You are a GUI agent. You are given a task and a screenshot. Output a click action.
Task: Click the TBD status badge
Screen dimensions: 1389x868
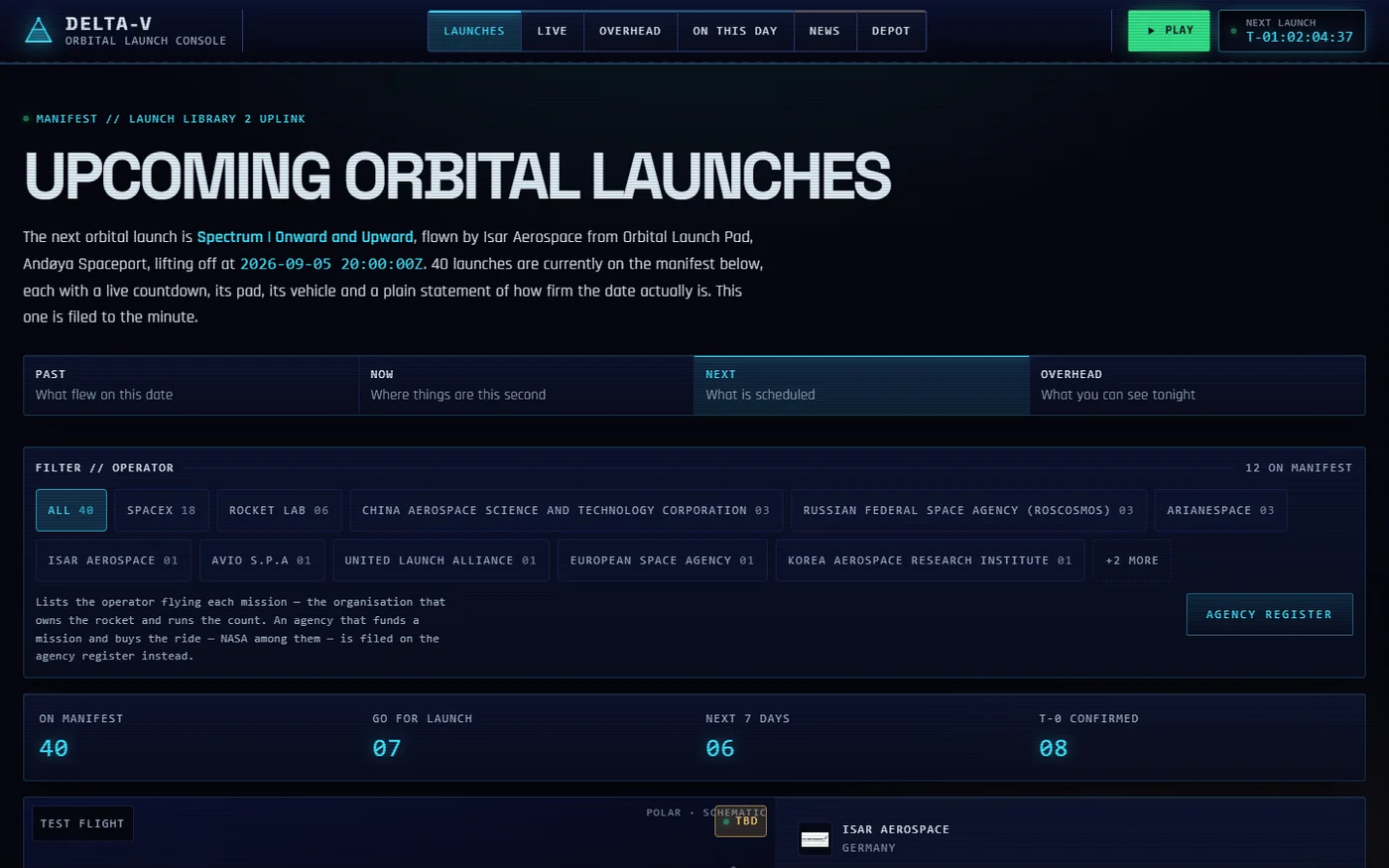click(741, 821)
